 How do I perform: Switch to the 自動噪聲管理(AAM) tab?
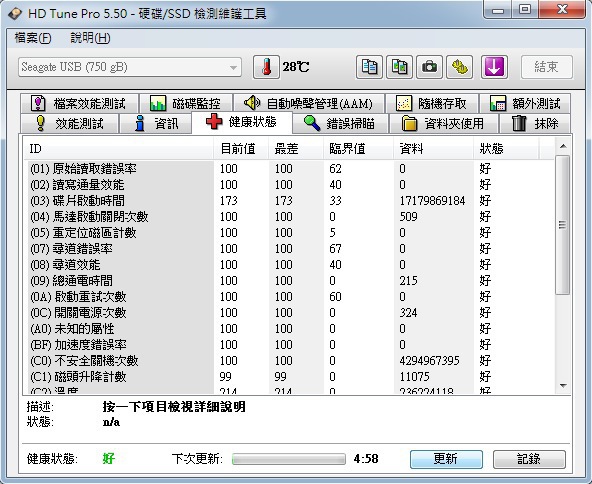click(x=308, y=103)
